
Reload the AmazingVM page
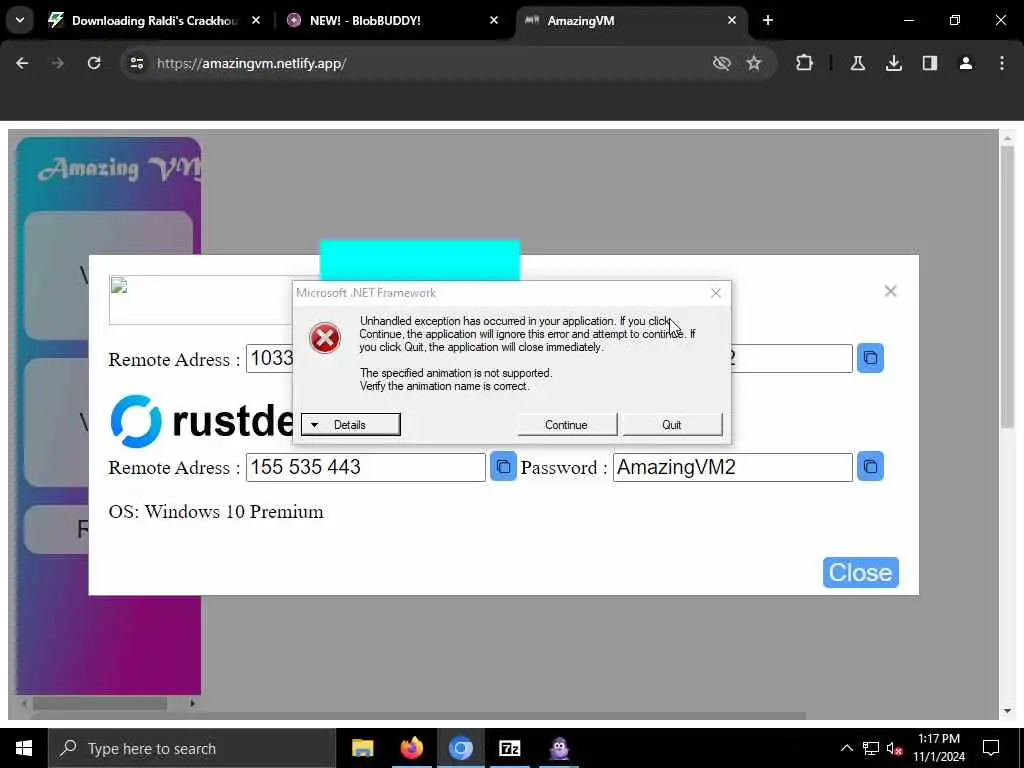click(x=94, y=63)
